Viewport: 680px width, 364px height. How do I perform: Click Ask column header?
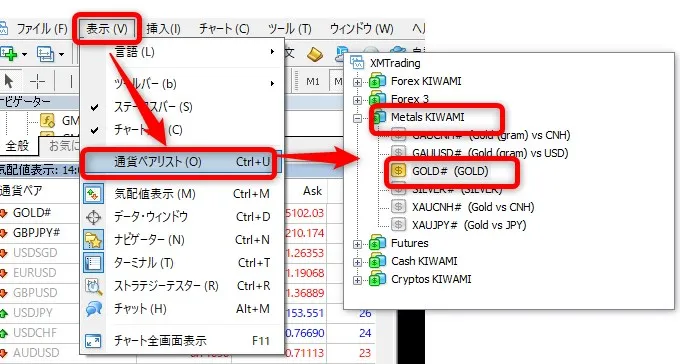(x=312, y=191)
